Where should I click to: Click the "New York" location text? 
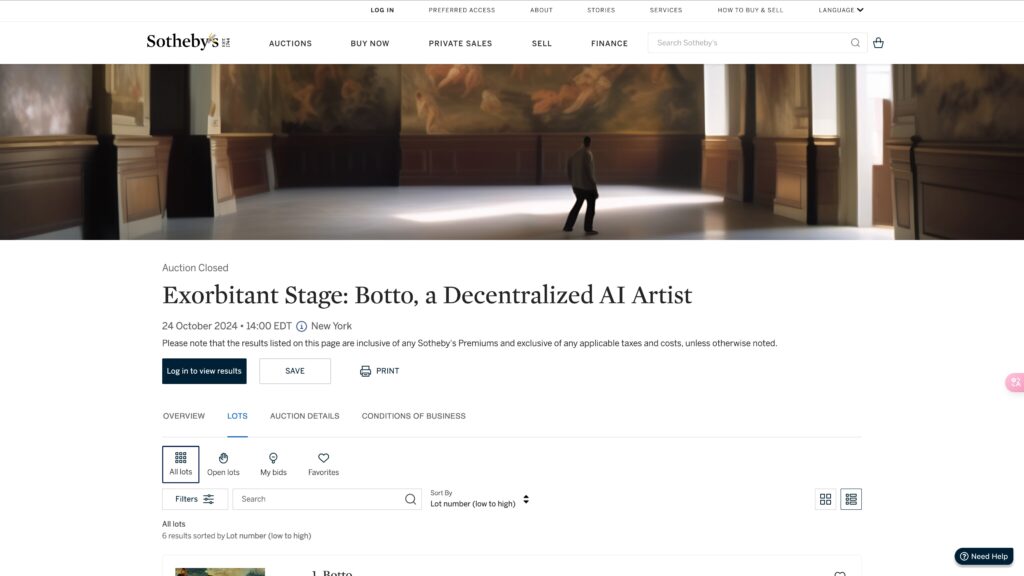331,326
